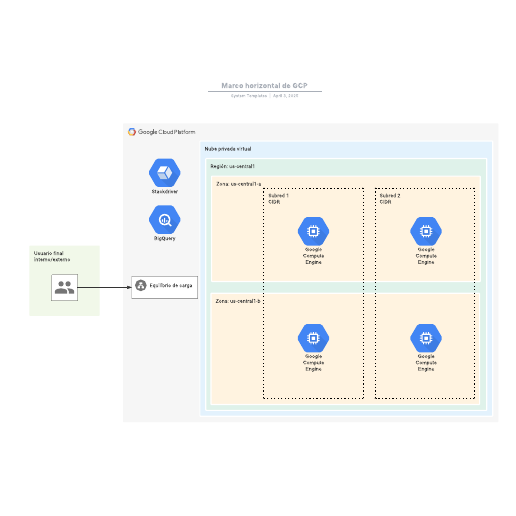Click the diagram title 'Marco horizontal de GCP'

click(x=265, y=86)
